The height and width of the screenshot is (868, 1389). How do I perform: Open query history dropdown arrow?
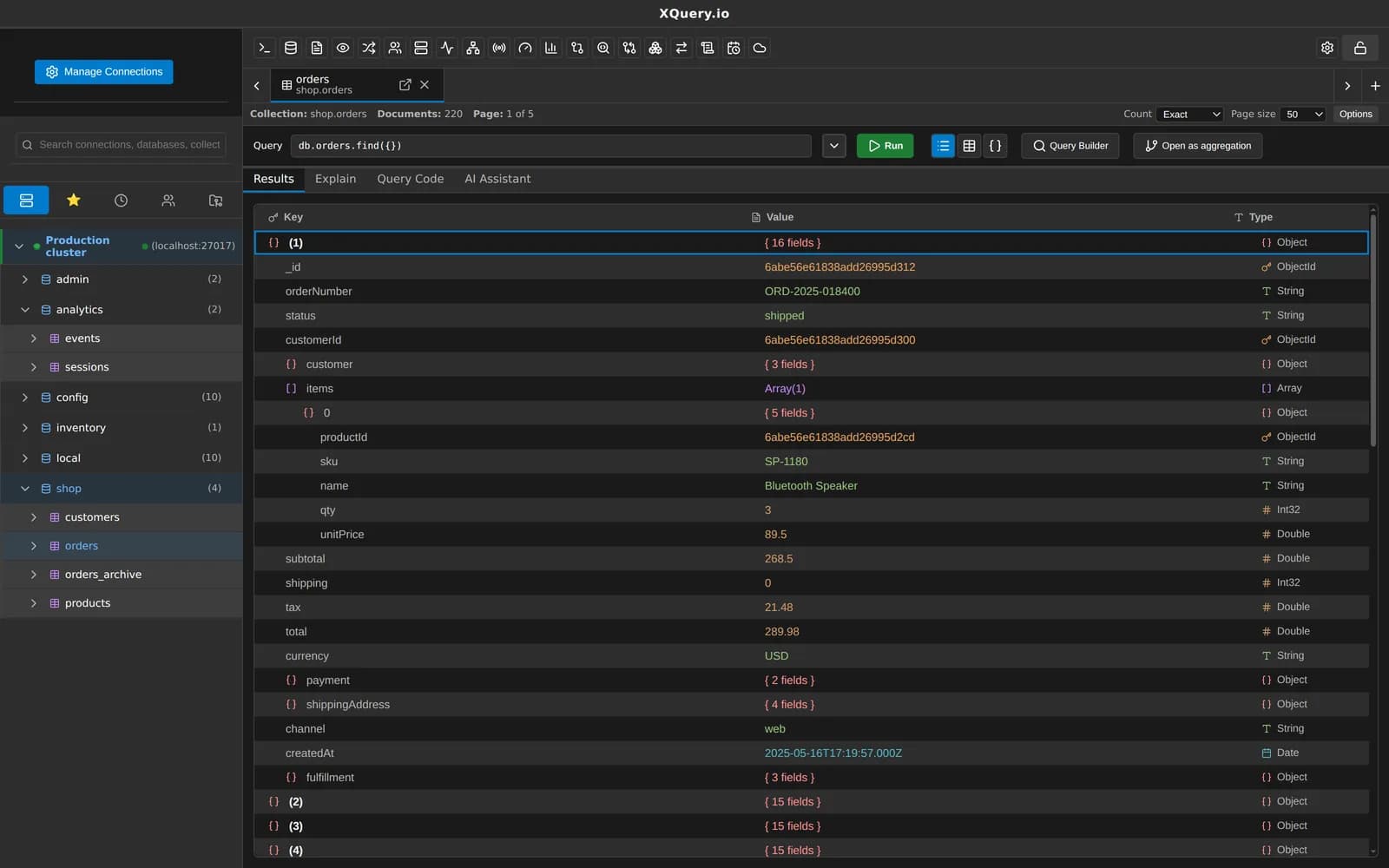coord(834,146)
